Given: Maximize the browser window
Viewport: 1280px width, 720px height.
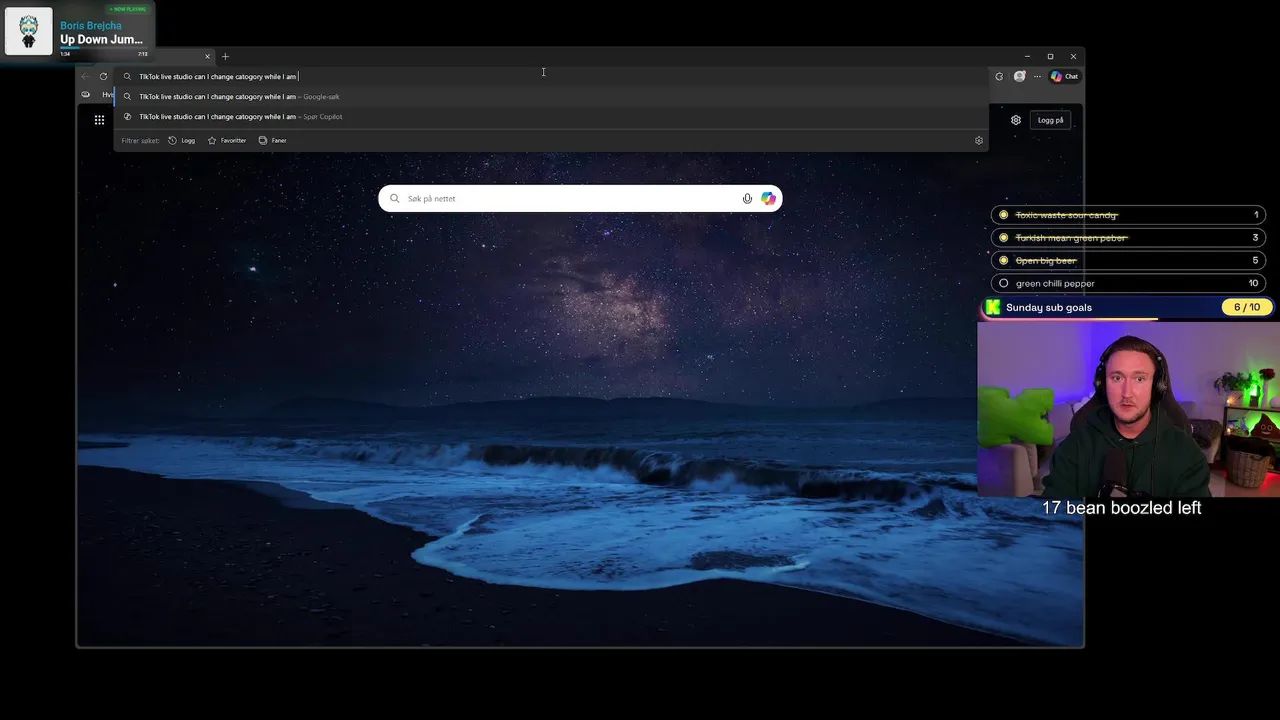Looking at the screenshot, I should coord(1050,56).
